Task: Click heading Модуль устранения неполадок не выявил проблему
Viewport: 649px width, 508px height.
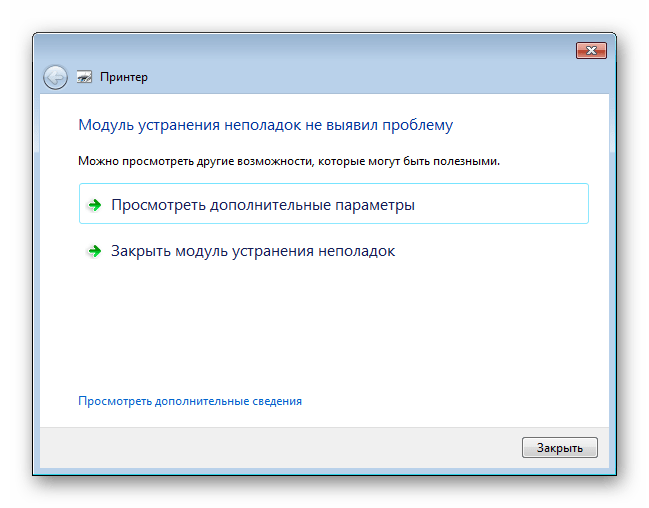Action: 266,125
